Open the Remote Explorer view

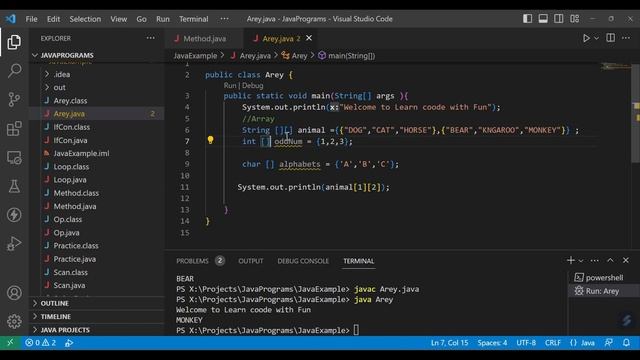(x=14, y=158)
